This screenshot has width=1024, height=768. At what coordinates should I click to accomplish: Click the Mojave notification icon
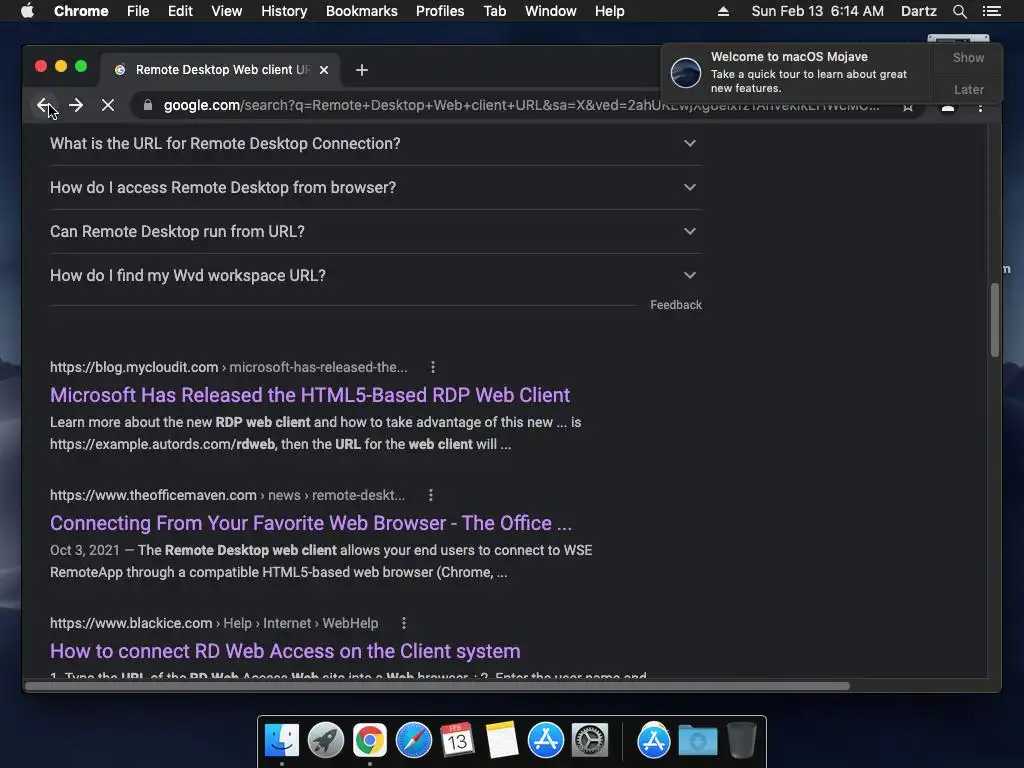[x=686, y=72]
